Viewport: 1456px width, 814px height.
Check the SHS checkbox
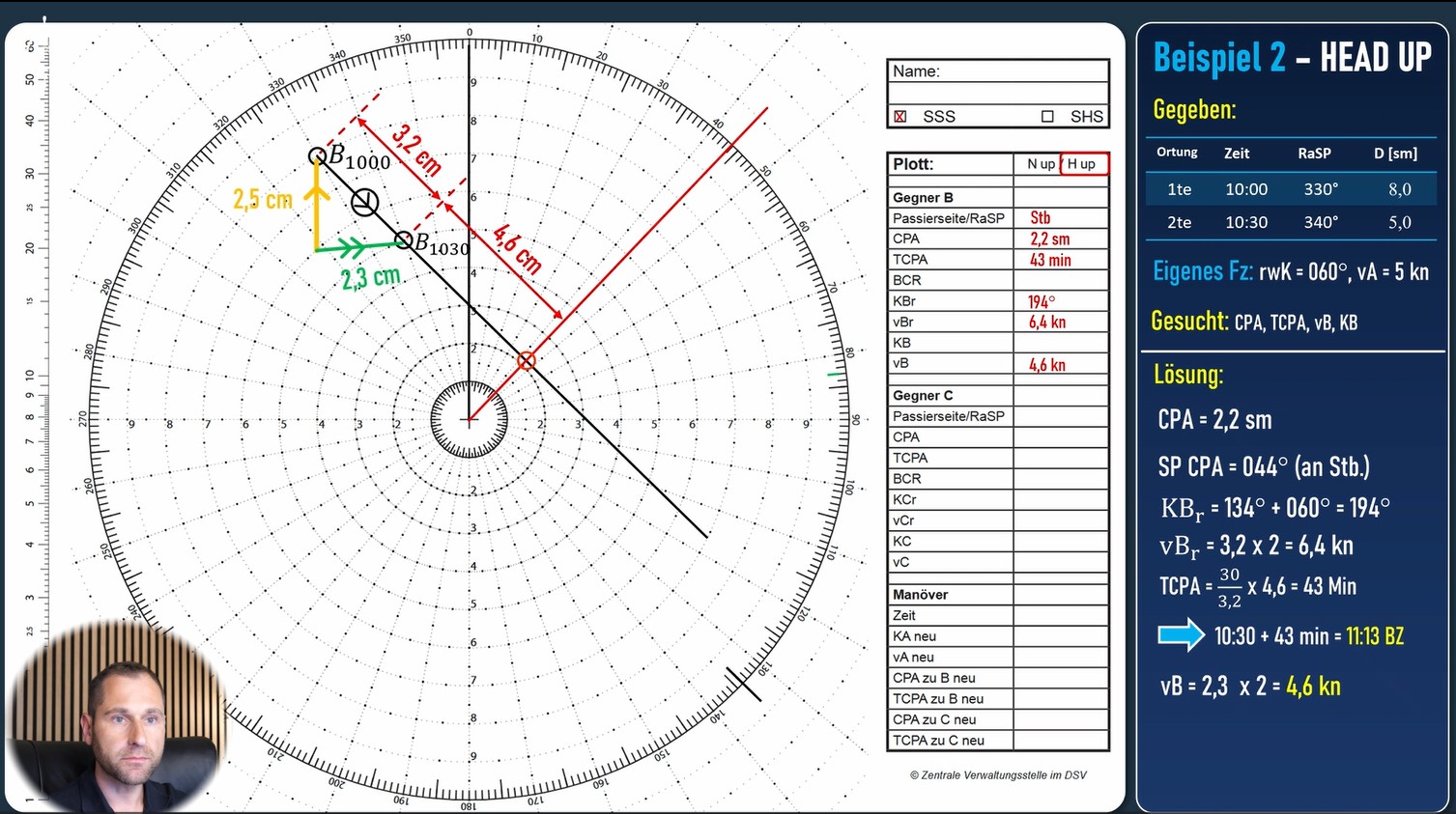pyautogui.click(x=1047, y=116)
